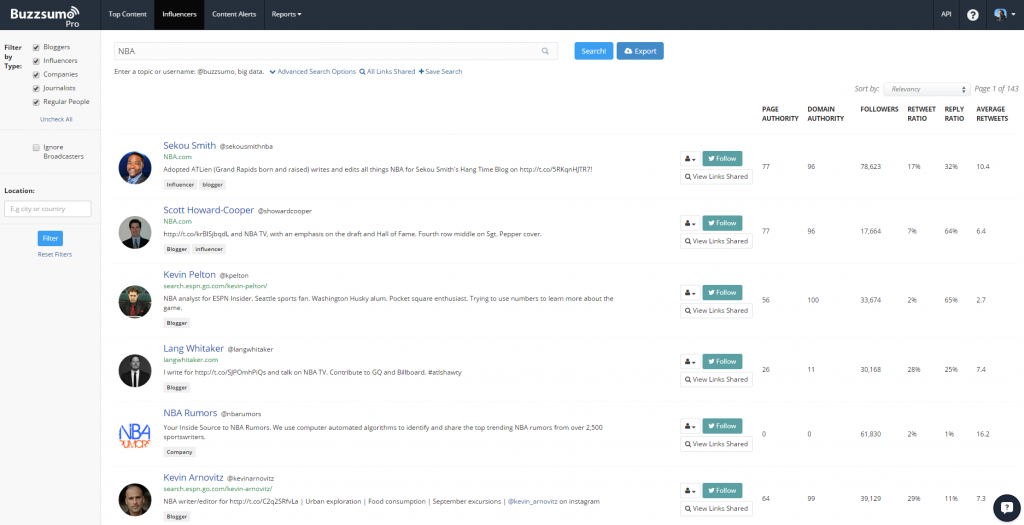Switch to the Top Content tab
This screenshot has height=525, width=1024.
coord(128,15)
